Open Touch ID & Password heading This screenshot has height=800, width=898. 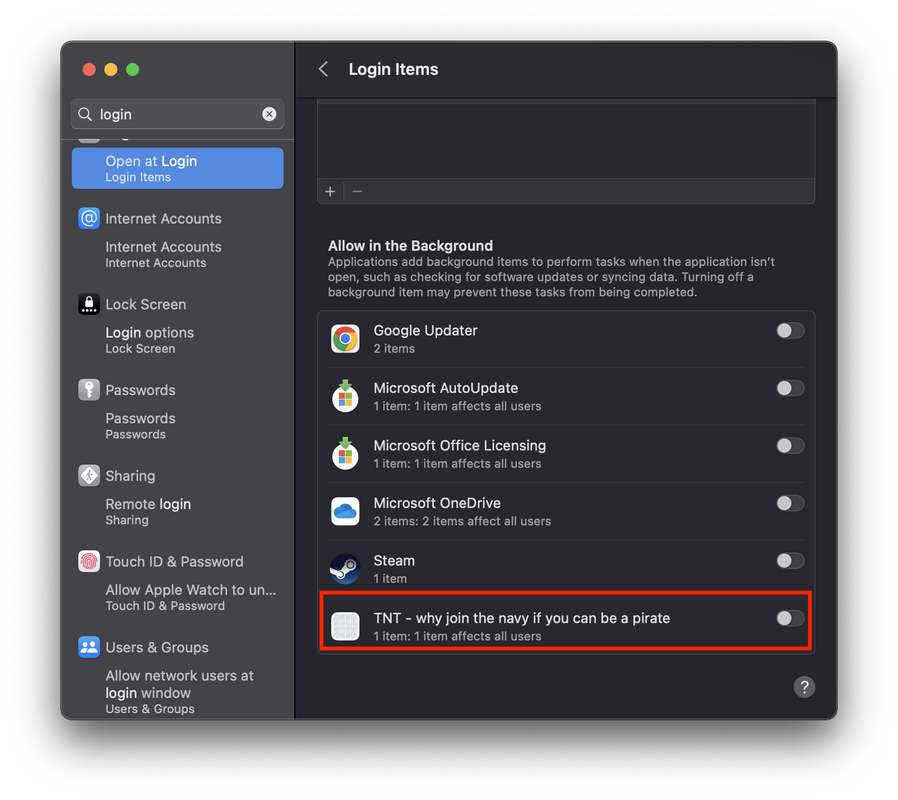click(x=174, y=562)
